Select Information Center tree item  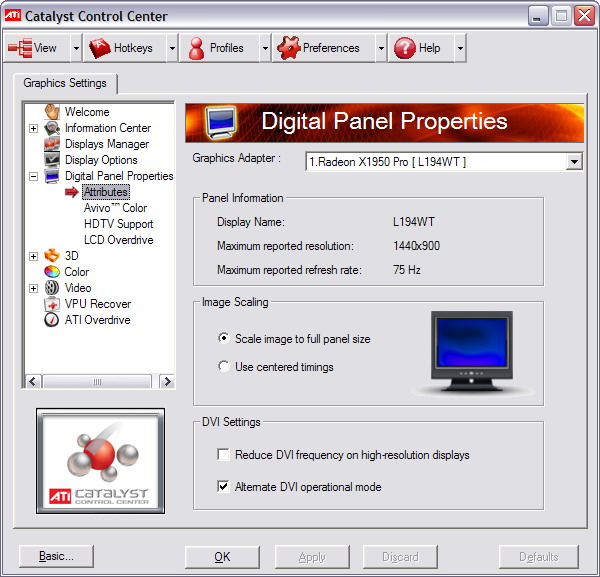click(108, 128)
